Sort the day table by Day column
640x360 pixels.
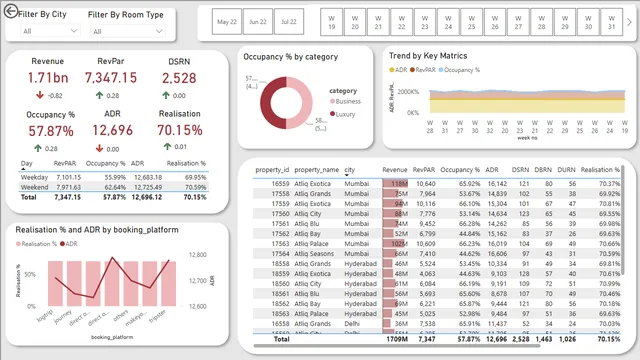27,163
